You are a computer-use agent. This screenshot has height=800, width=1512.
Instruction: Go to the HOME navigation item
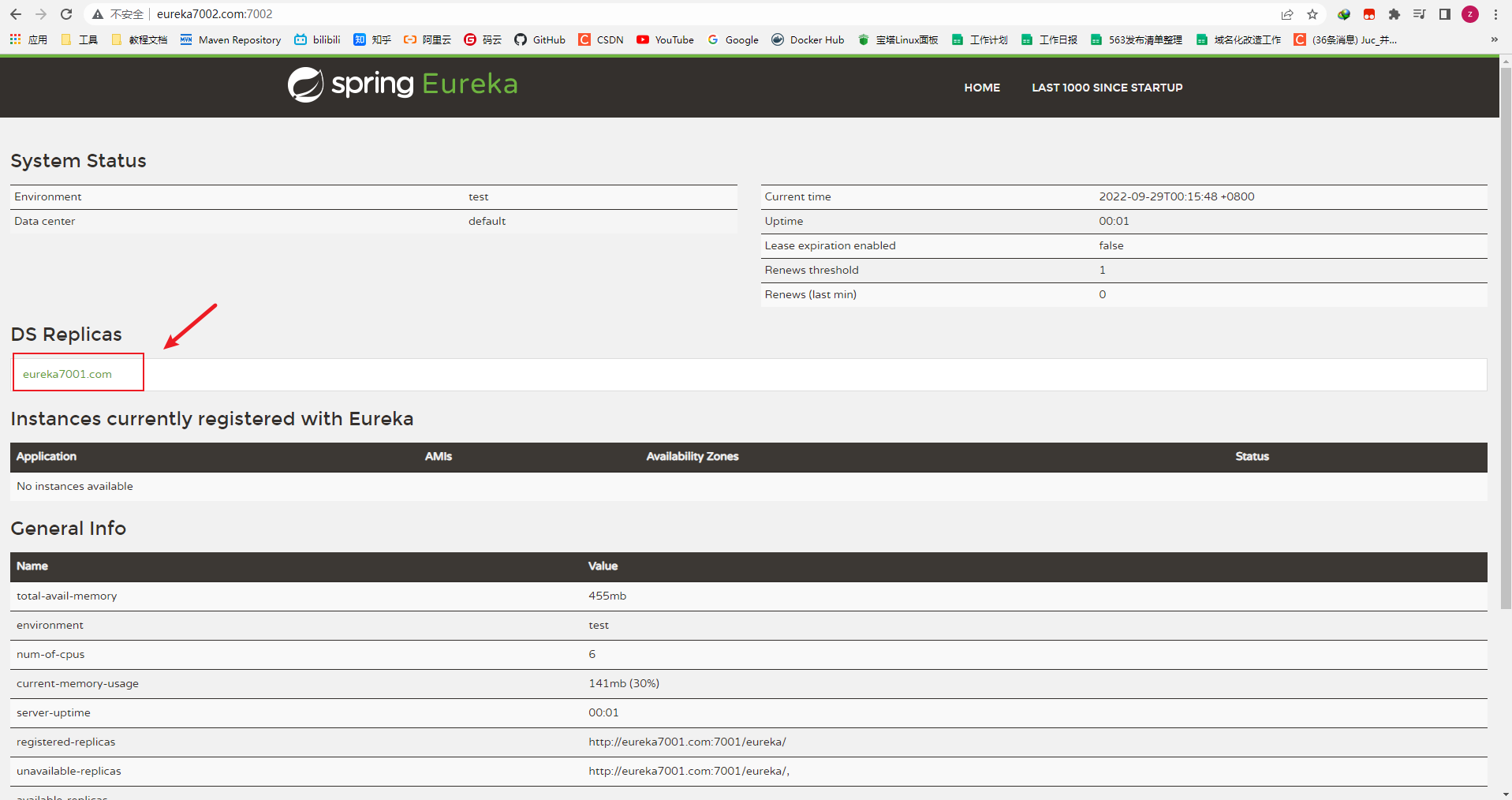coord(982,88)
